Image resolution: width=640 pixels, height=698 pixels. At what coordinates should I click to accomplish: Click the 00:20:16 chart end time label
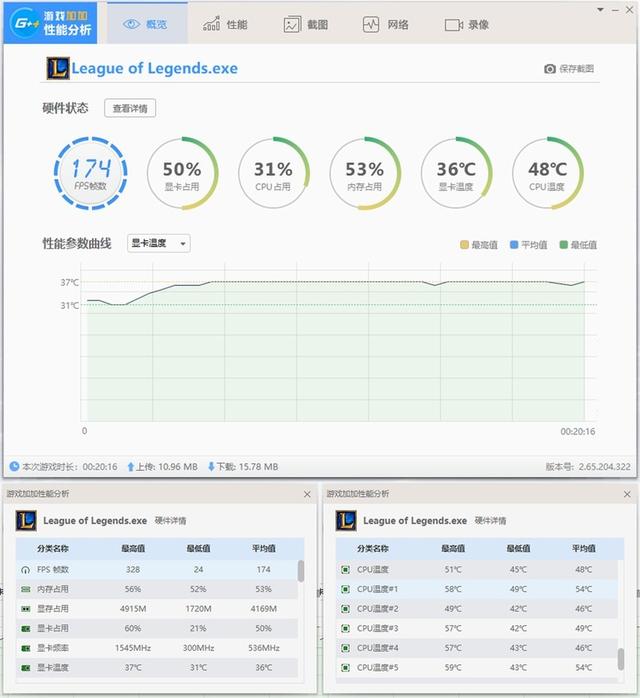pyautogui.click(x=578, y=431)
